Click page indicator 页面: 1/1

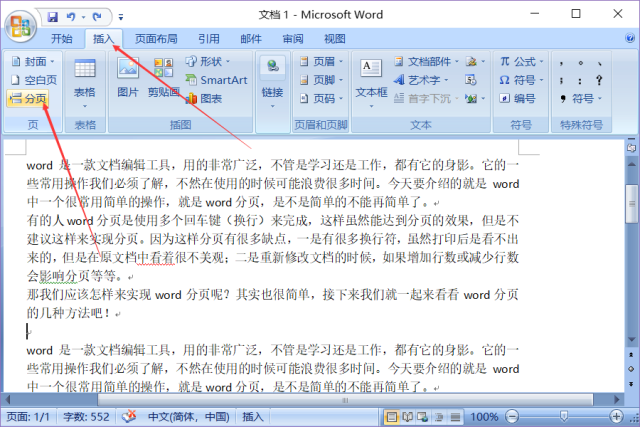[x=28, y=417]
